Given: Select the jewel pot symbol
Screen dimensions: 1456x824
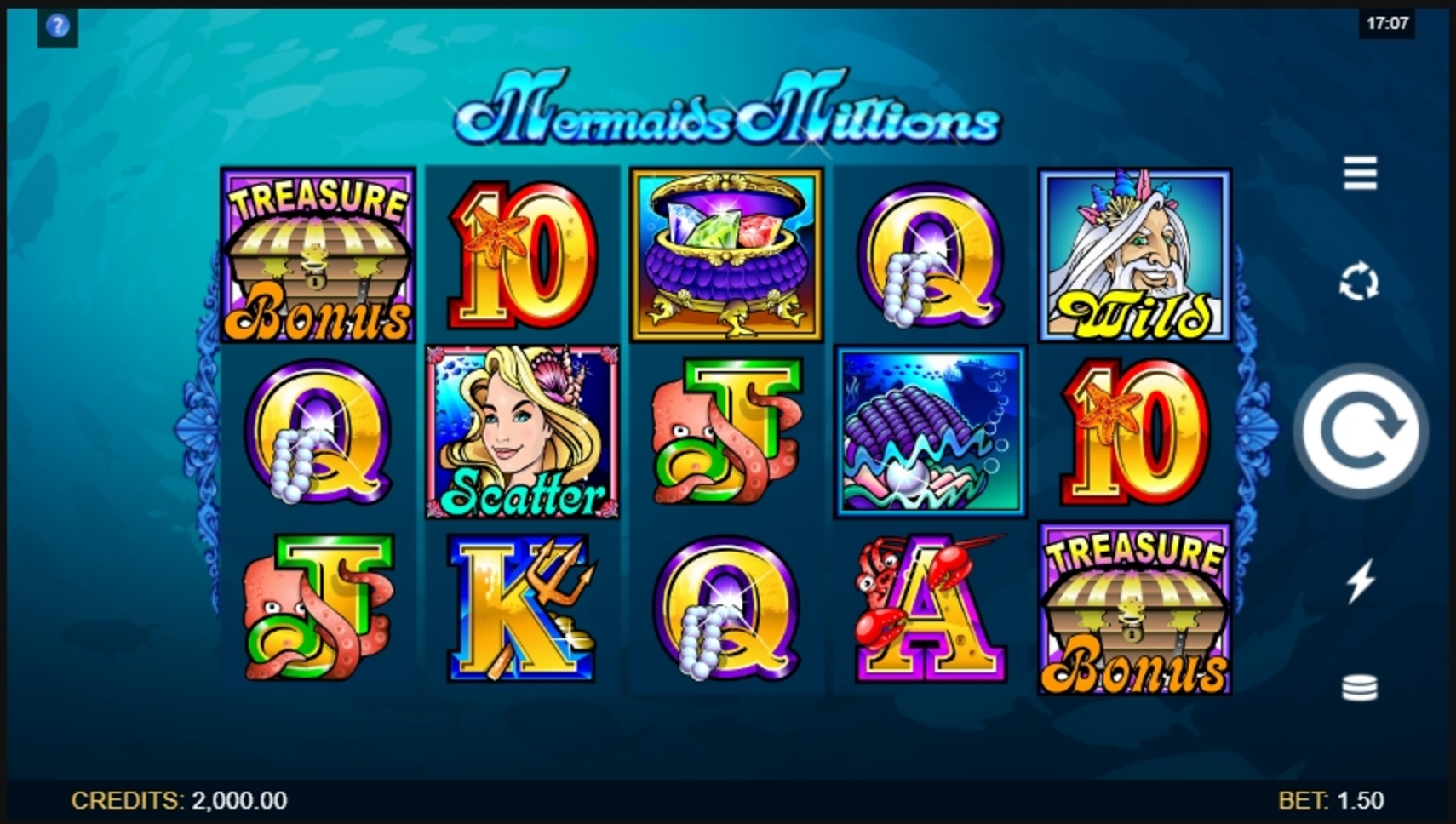Looking at the screenshot, I should (x=726, y=255).
